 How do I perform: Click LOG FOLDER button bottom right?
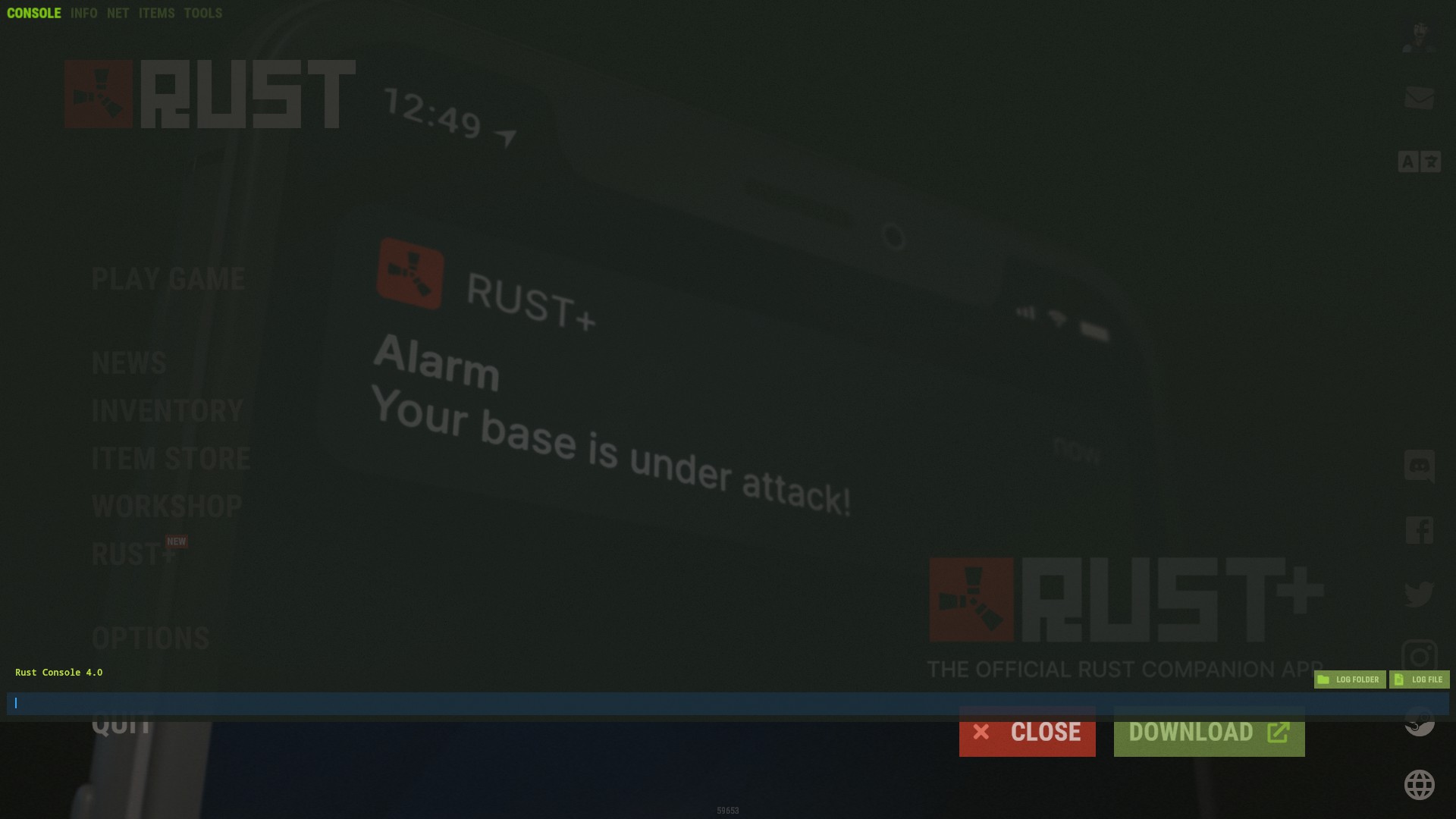click(x=1349, y=679)
